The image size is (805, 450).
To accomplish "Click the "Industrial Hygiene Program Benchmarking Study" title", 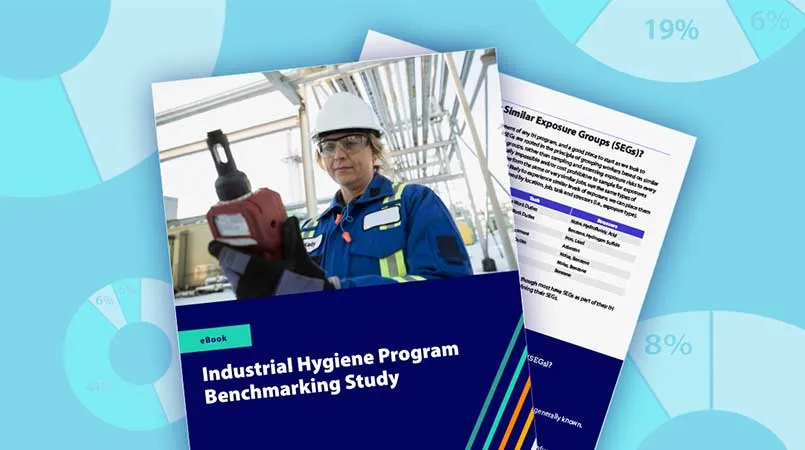I will coord(330,374).
